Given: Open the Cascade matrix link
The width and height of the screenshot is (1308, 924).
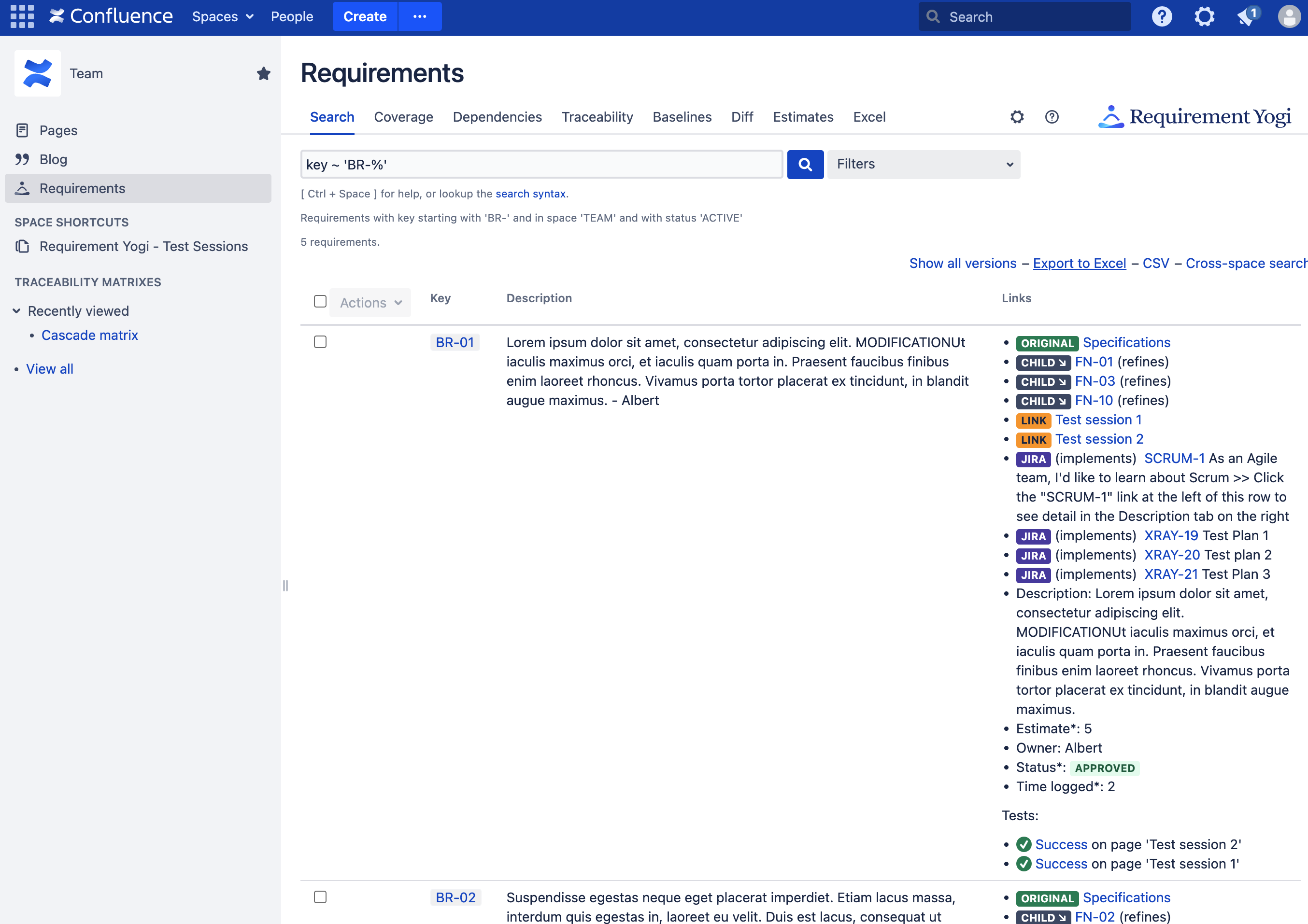Looking at the screenshot, I should 89,335.
